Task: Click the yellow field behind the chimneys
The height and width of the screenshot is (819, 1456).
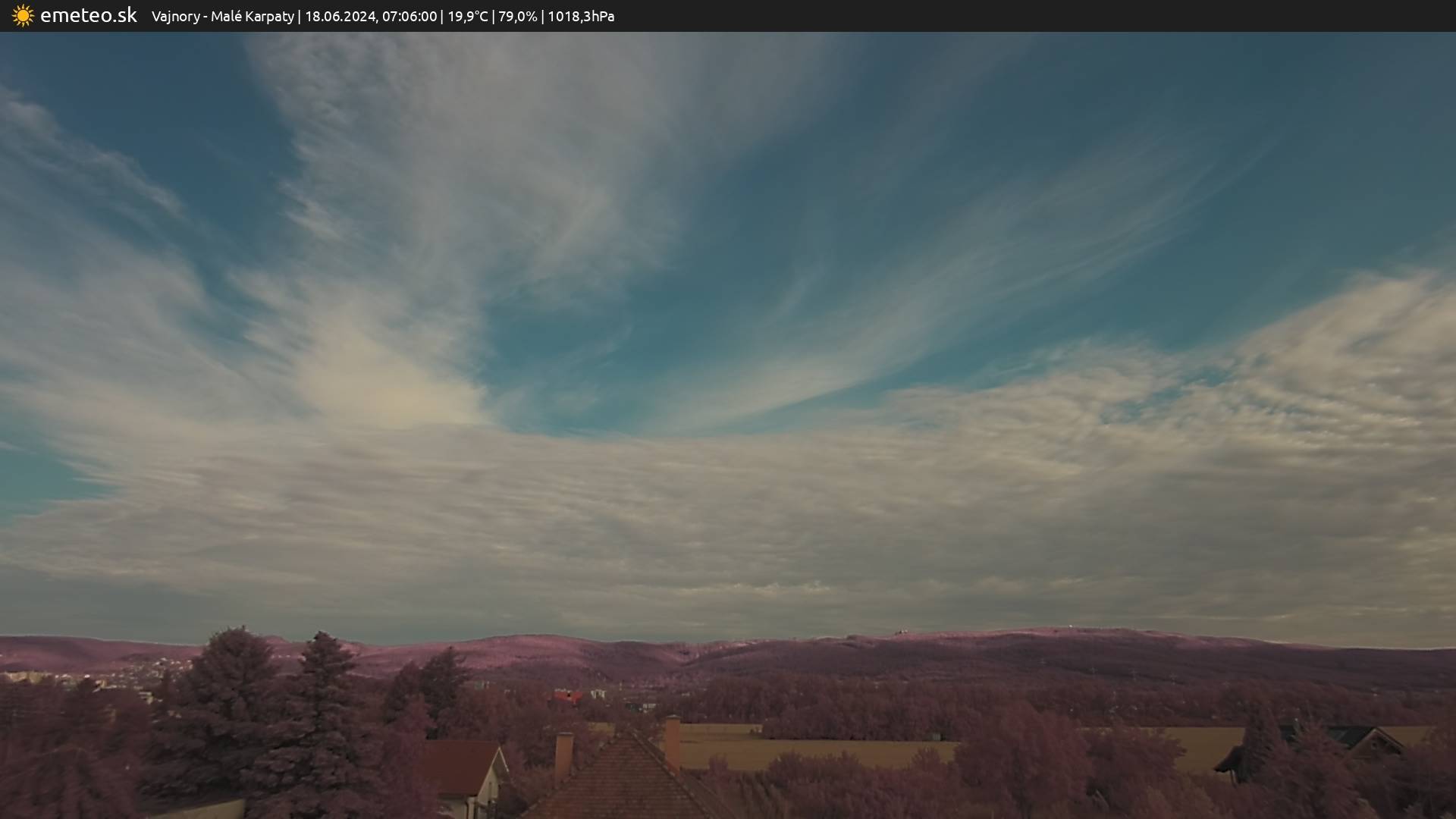Action: [796, 747]
